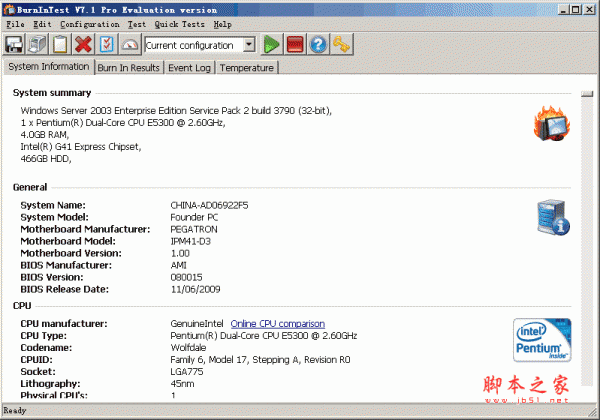Click the PEGATRON manufacturer value
600x420 pixels.
(x=194, y=230)
